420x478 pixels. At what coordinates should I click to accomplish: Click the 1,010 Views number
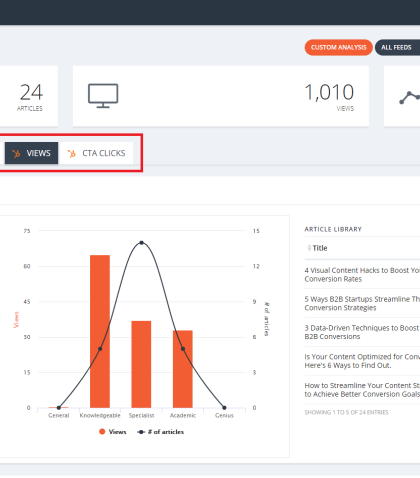point(329,92)
